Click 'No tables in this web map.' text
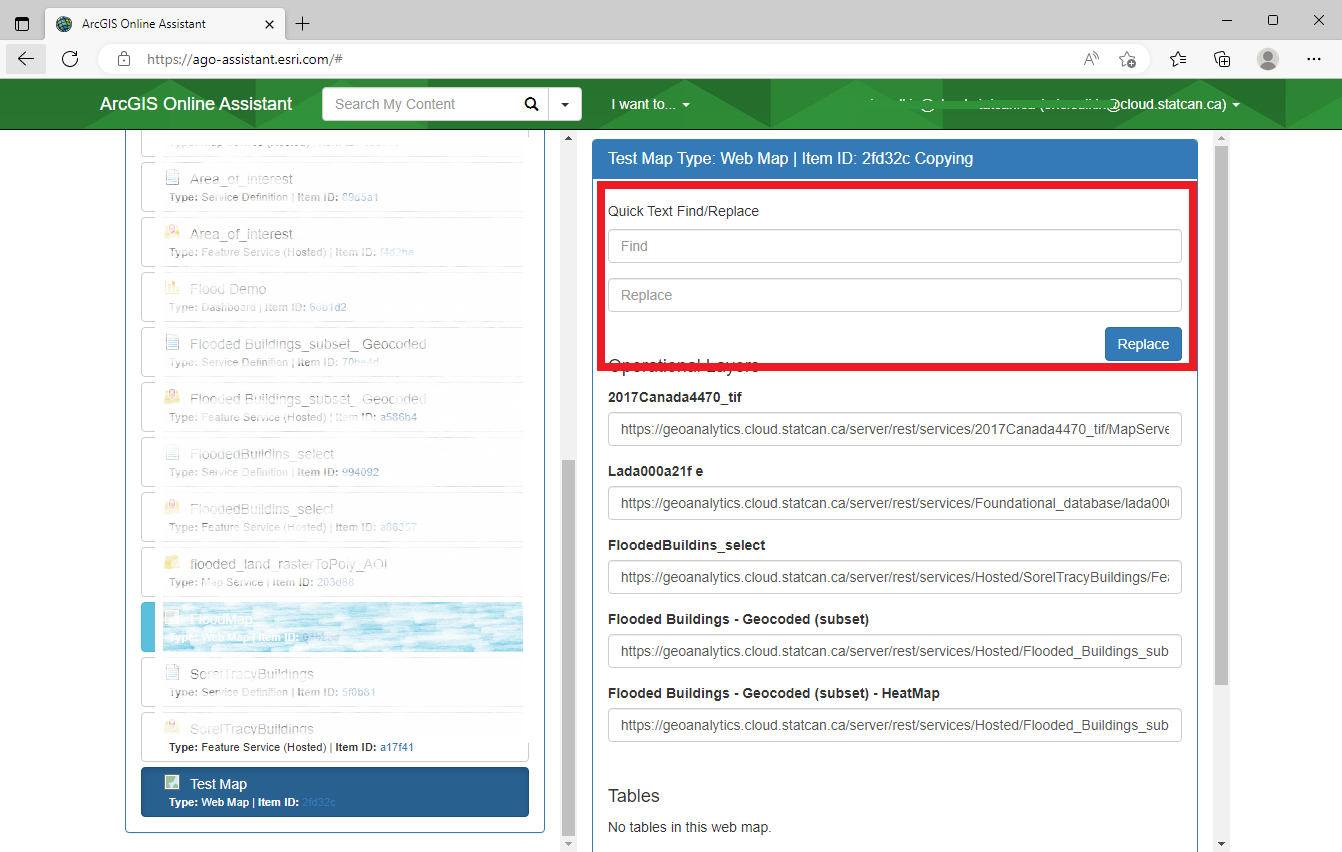The image size is (1342, 852). [690, 827]
